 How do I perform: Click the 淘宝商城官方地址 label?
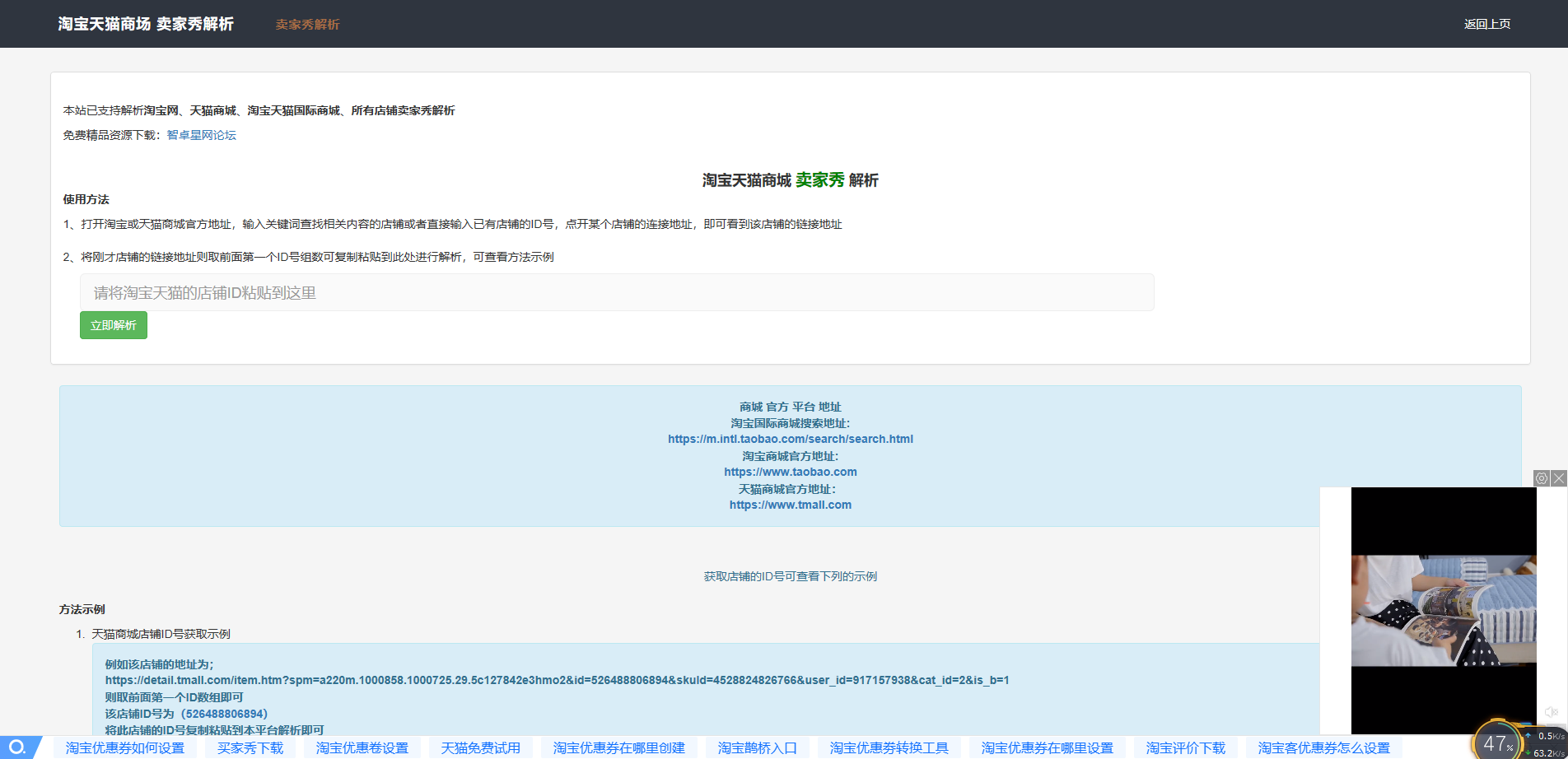791,456
